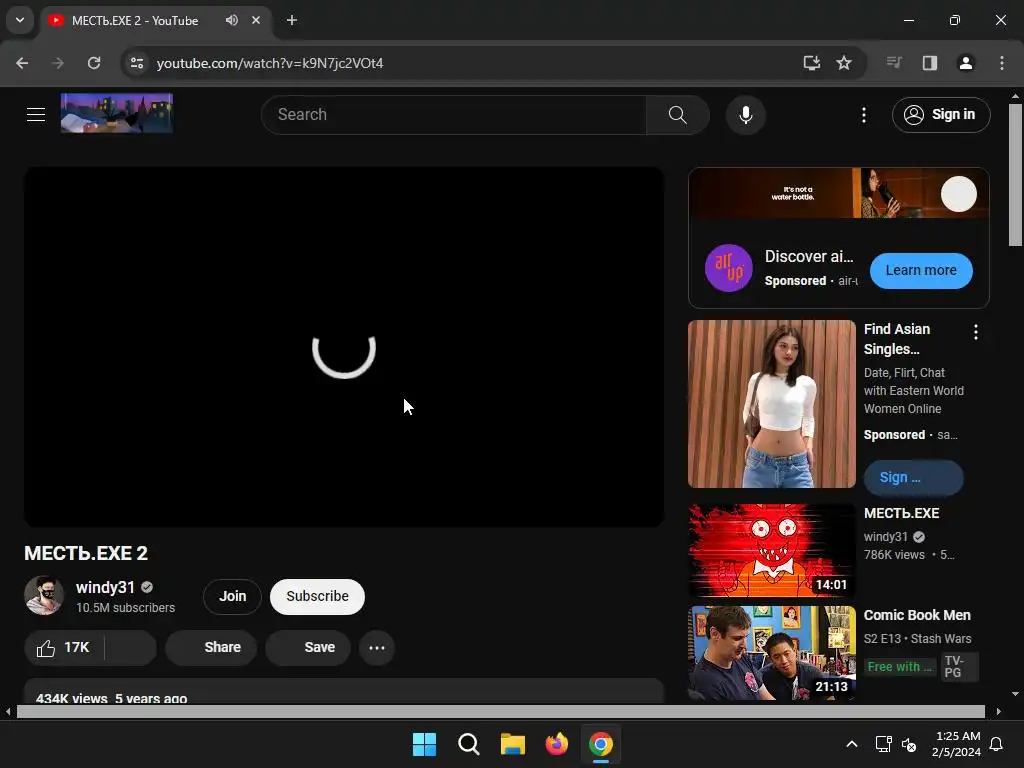This screenshot has height=768, width=1024.
Task: Play Comic Book Men thumbnail
Action: pos(772,653)
